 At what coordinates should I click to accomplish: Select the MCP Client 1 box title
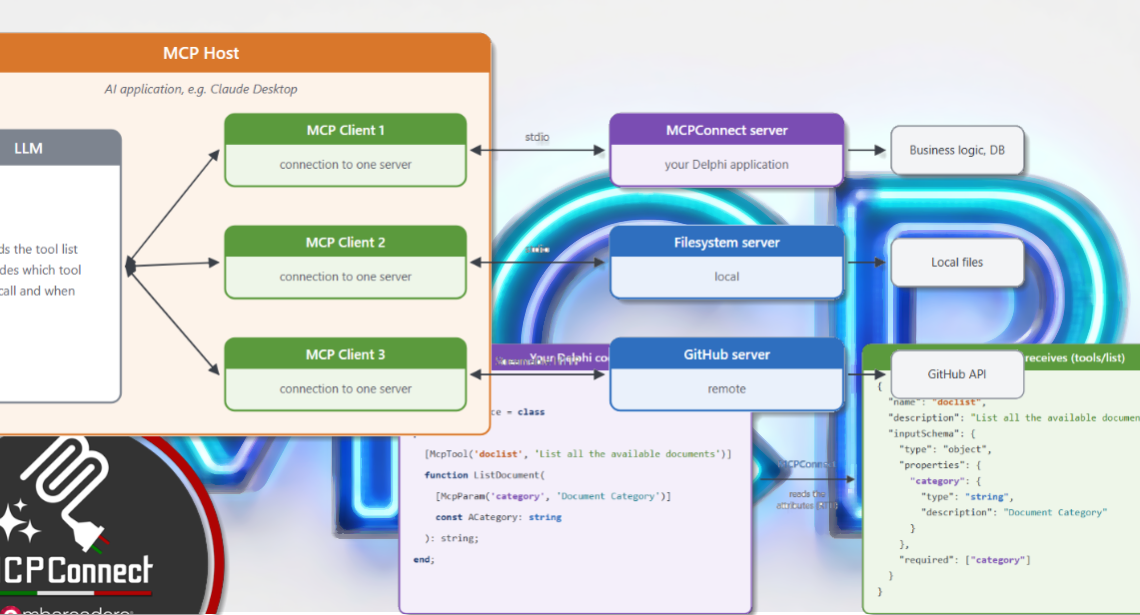point(345,130)
